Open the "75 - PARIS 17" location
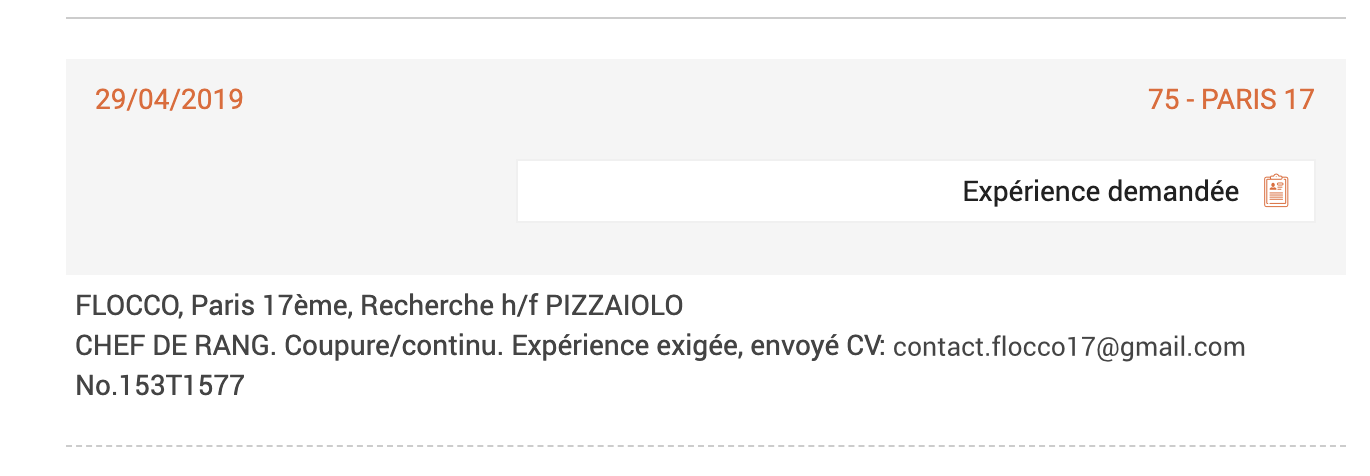Viewport: 1370px width, 476px height. [1231, 100]
